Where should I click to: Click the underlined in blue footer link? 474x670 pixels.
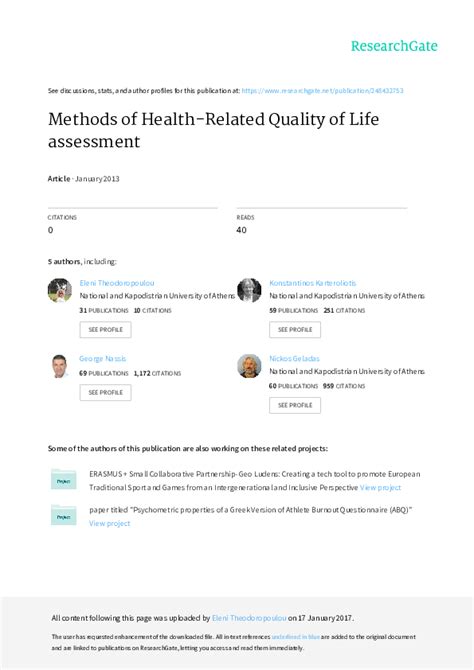tap(295, 637)
